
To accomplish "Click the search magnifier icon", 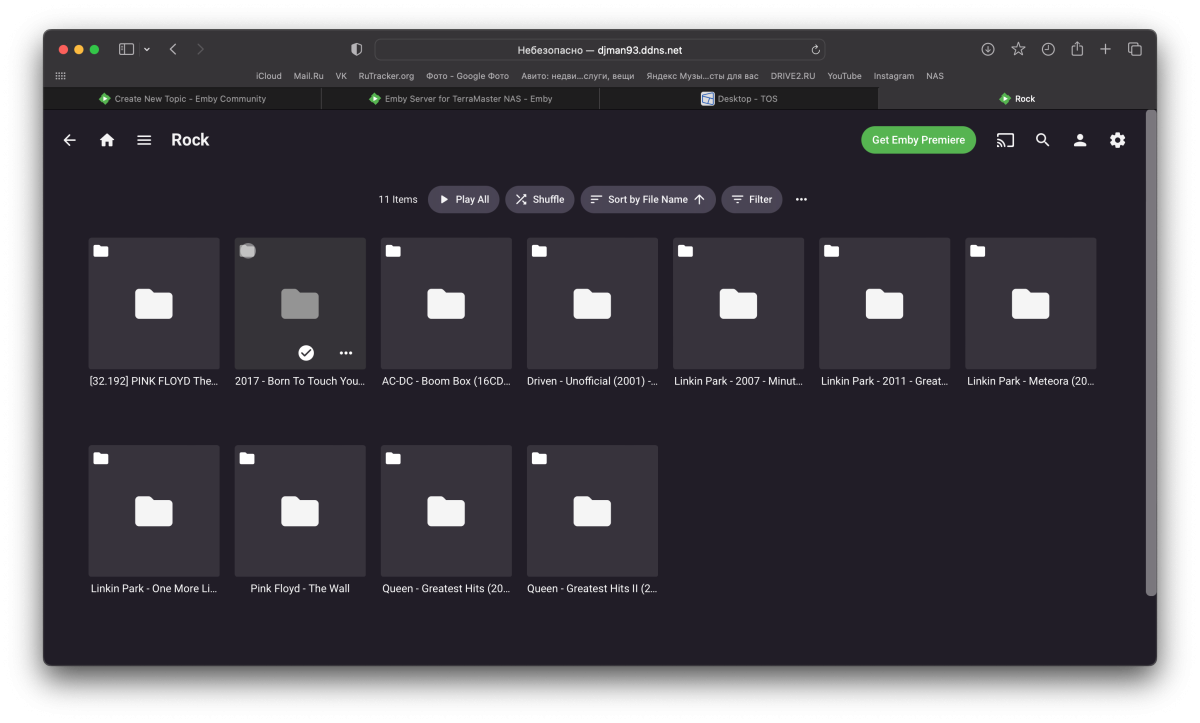I will coord(1042,140).
